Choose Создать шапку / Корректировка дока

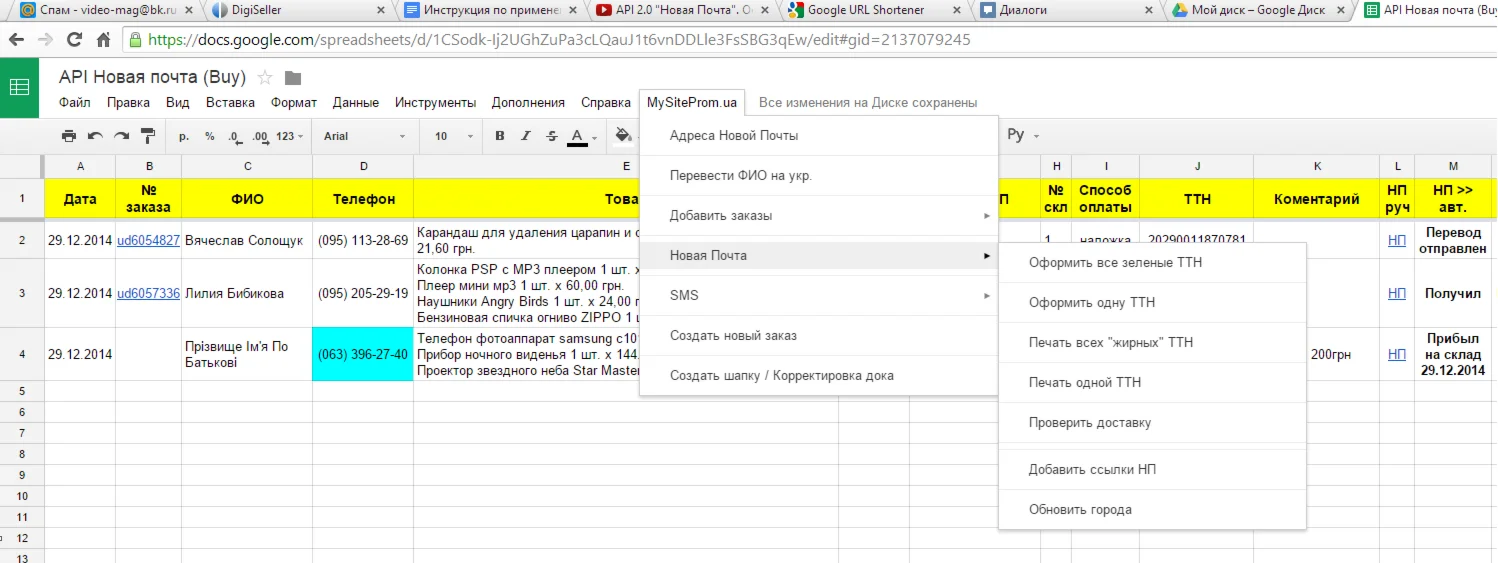[x=818, y=376]
